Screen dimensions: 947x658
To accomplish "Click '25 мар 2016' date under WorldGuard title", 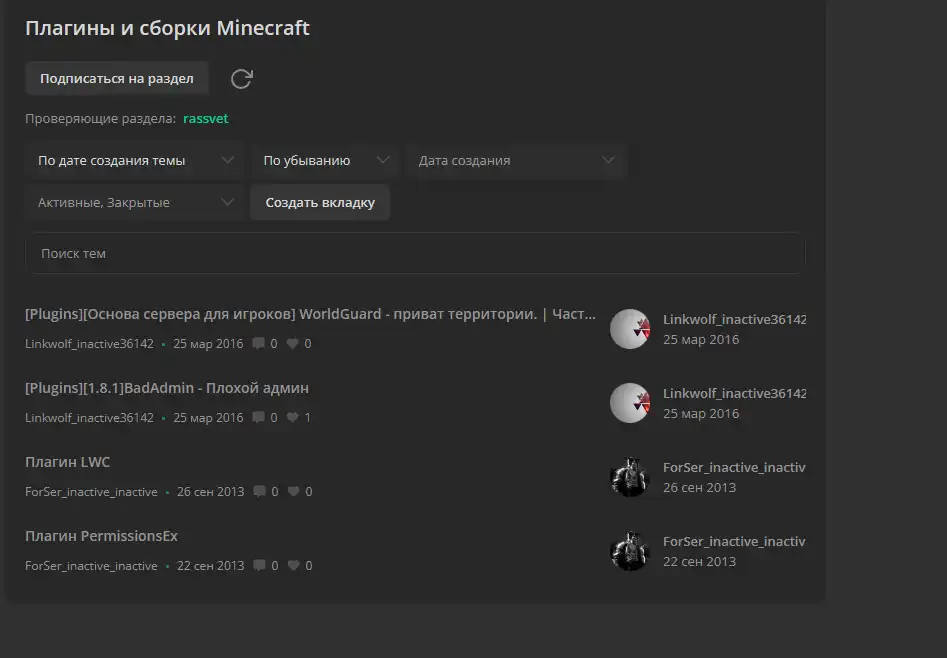I will point(208,344).
